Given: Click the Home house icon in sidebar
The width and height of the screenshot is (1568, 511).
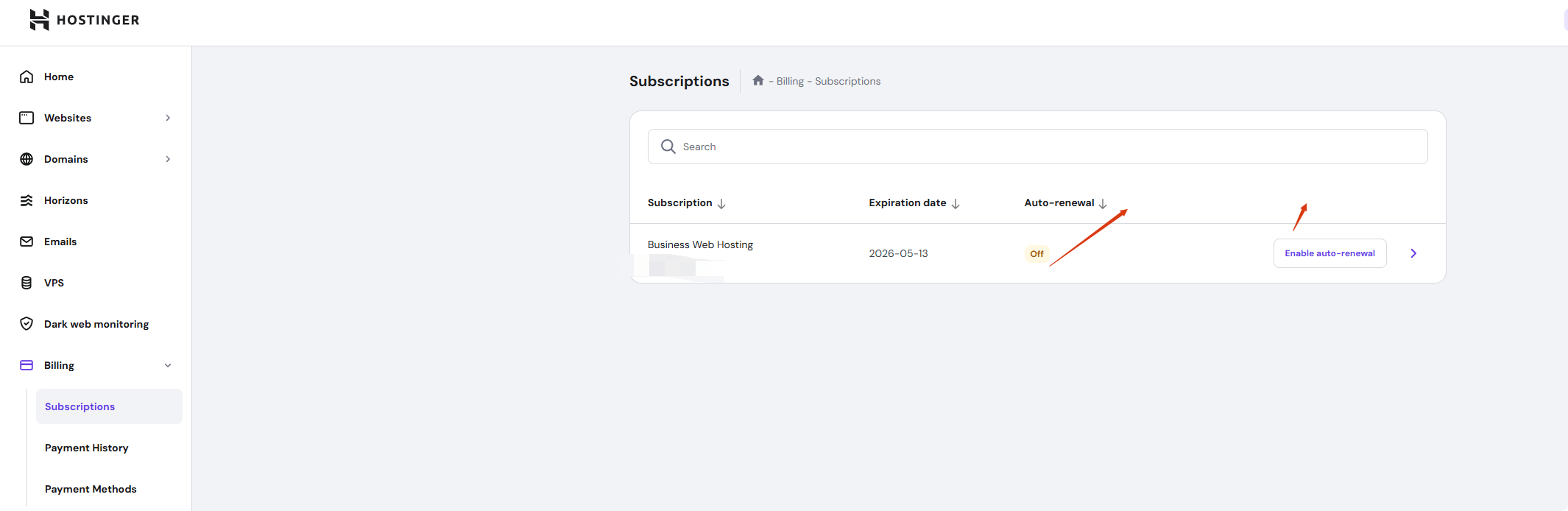Looking at the screenshot, I should (27, 77).
